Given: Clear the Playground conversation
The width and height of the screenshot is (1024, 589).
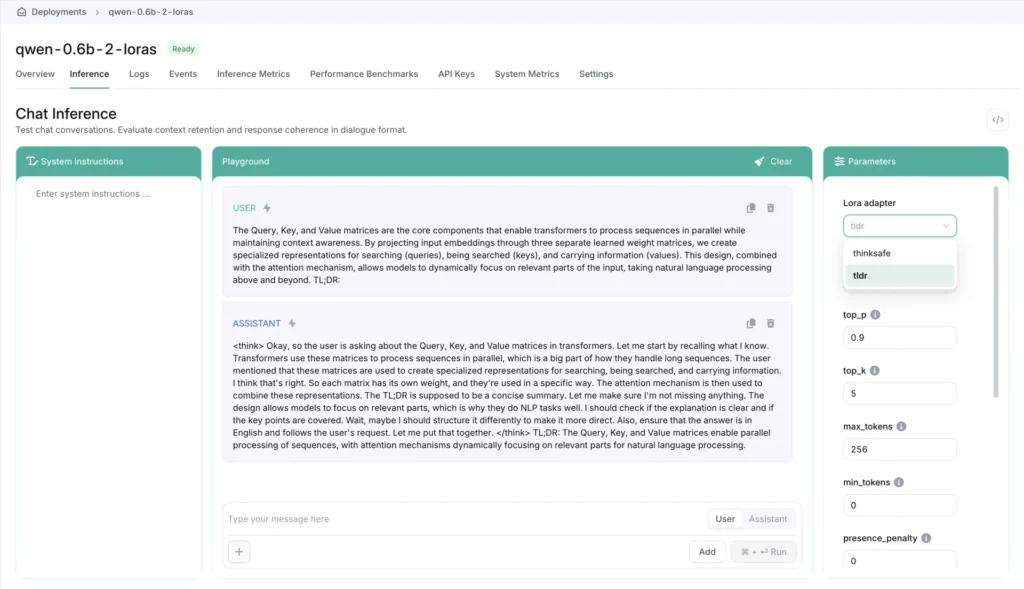Looking at the screenshot, I should tap(773, 161).
